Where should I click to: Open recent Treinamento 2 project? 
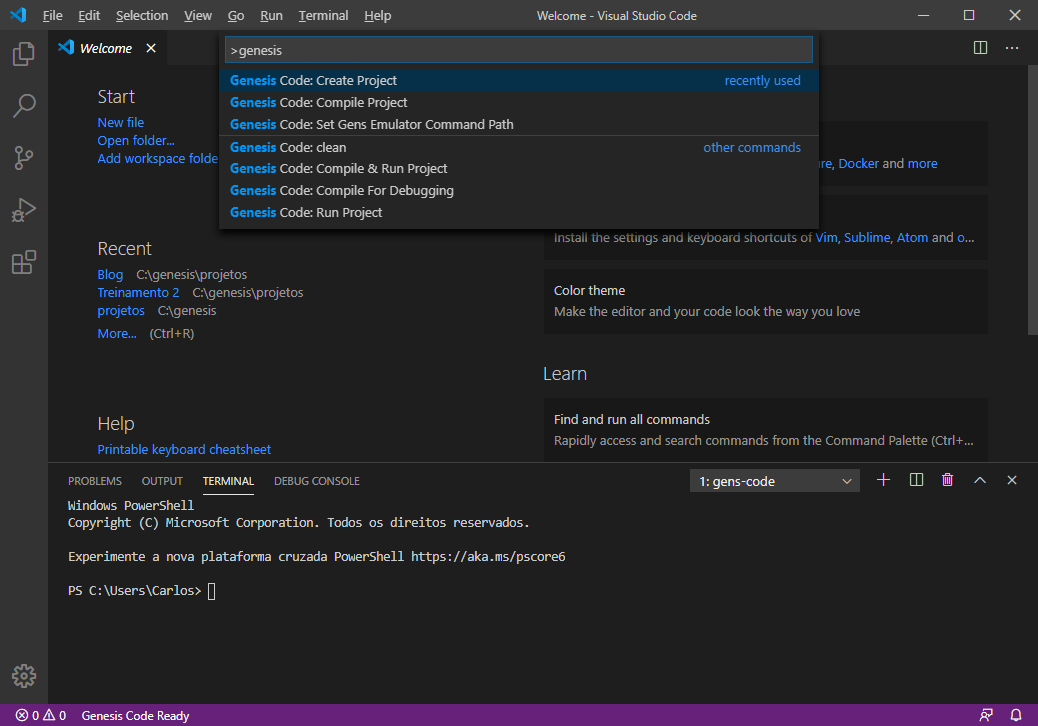tap(138, 293)
